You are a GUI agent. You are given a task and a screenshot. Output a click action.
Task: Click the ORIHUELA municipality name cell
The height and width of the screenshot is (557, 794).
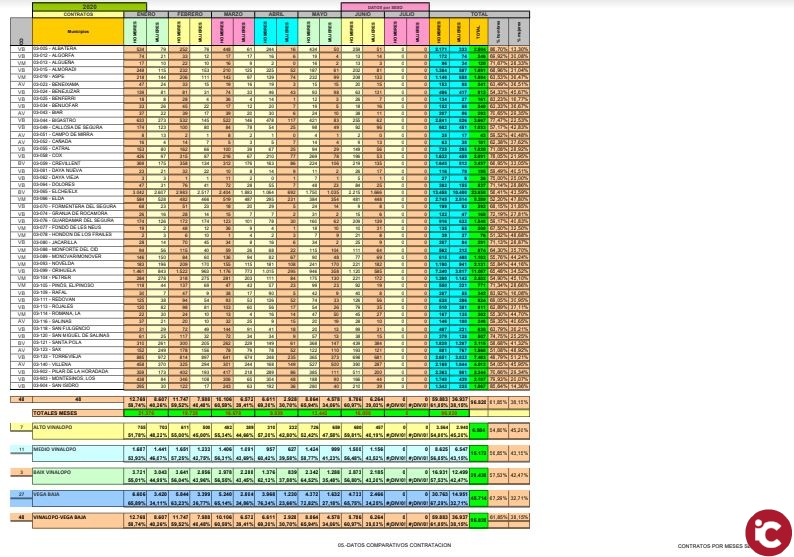click(51, 268)
